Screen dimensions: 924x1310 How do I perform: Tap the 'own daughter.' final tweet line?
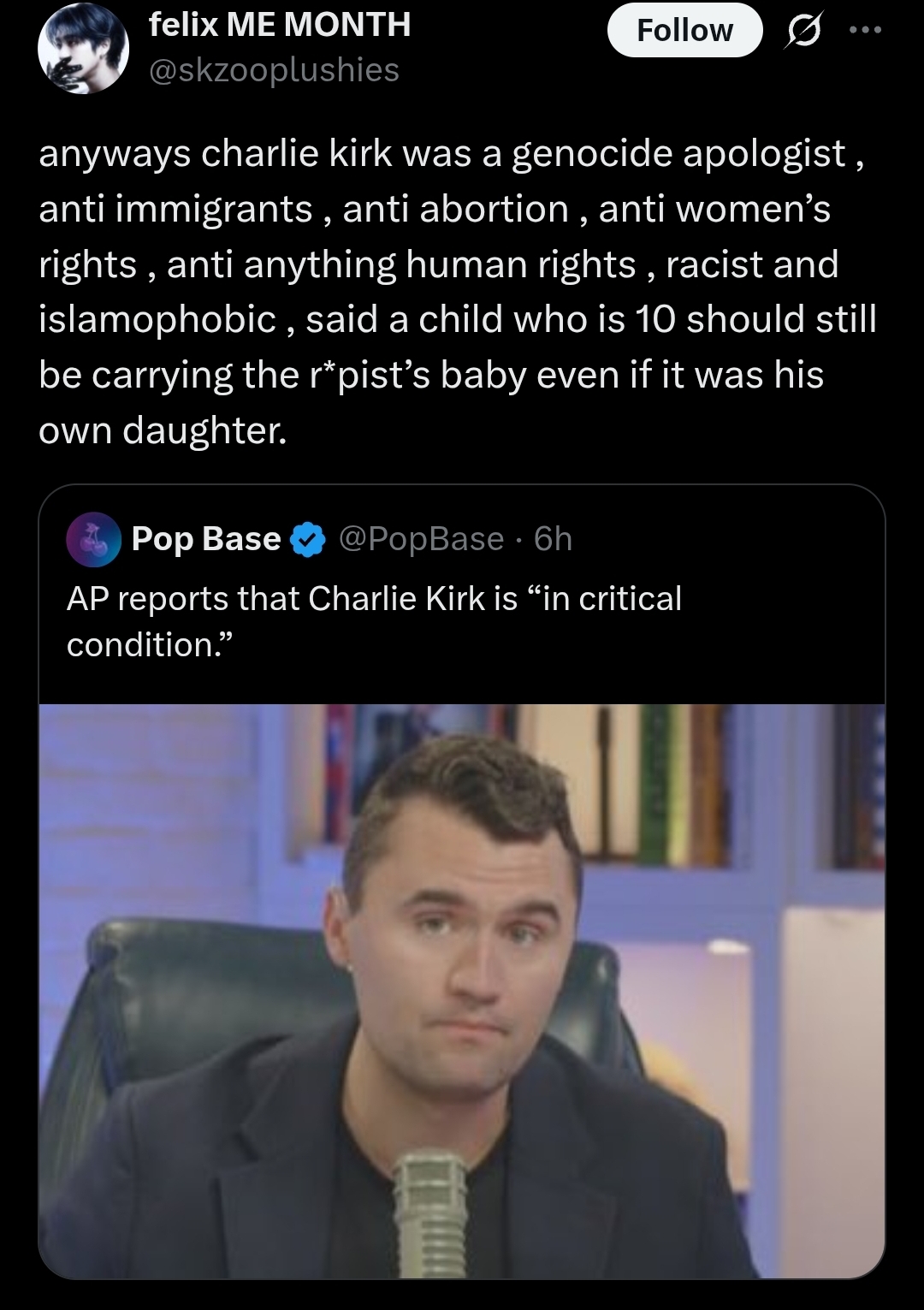[163, 430]
